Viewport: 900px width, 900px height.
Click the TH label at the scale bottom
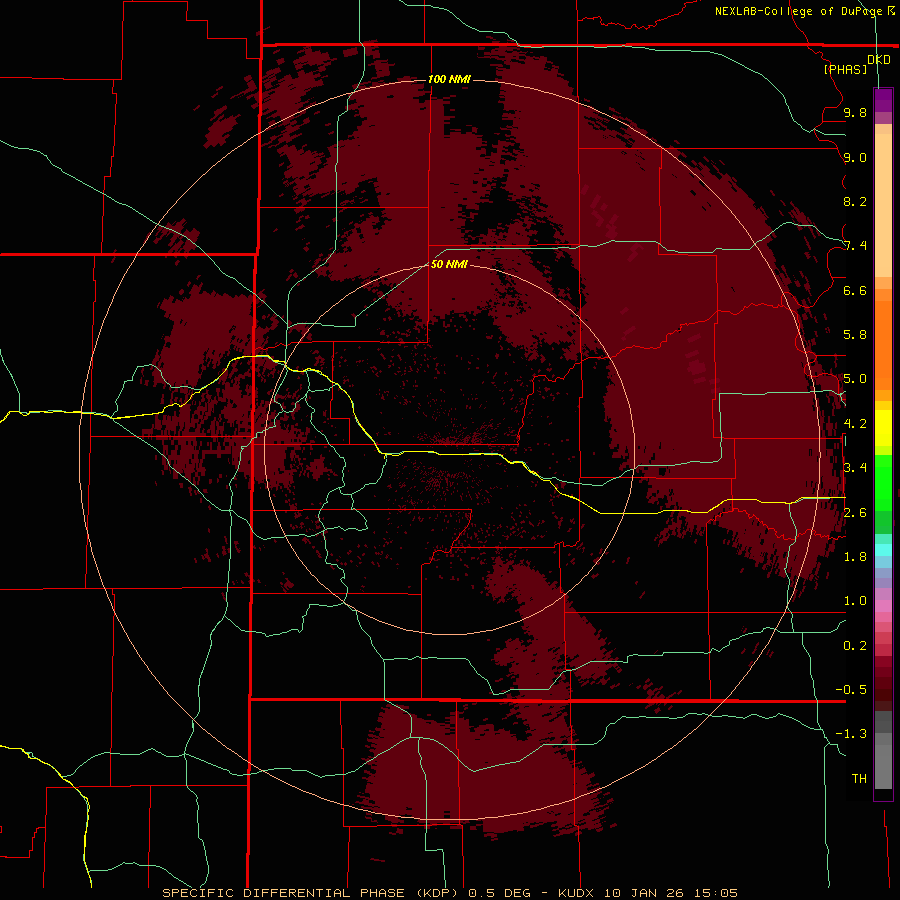pos(859,779)
